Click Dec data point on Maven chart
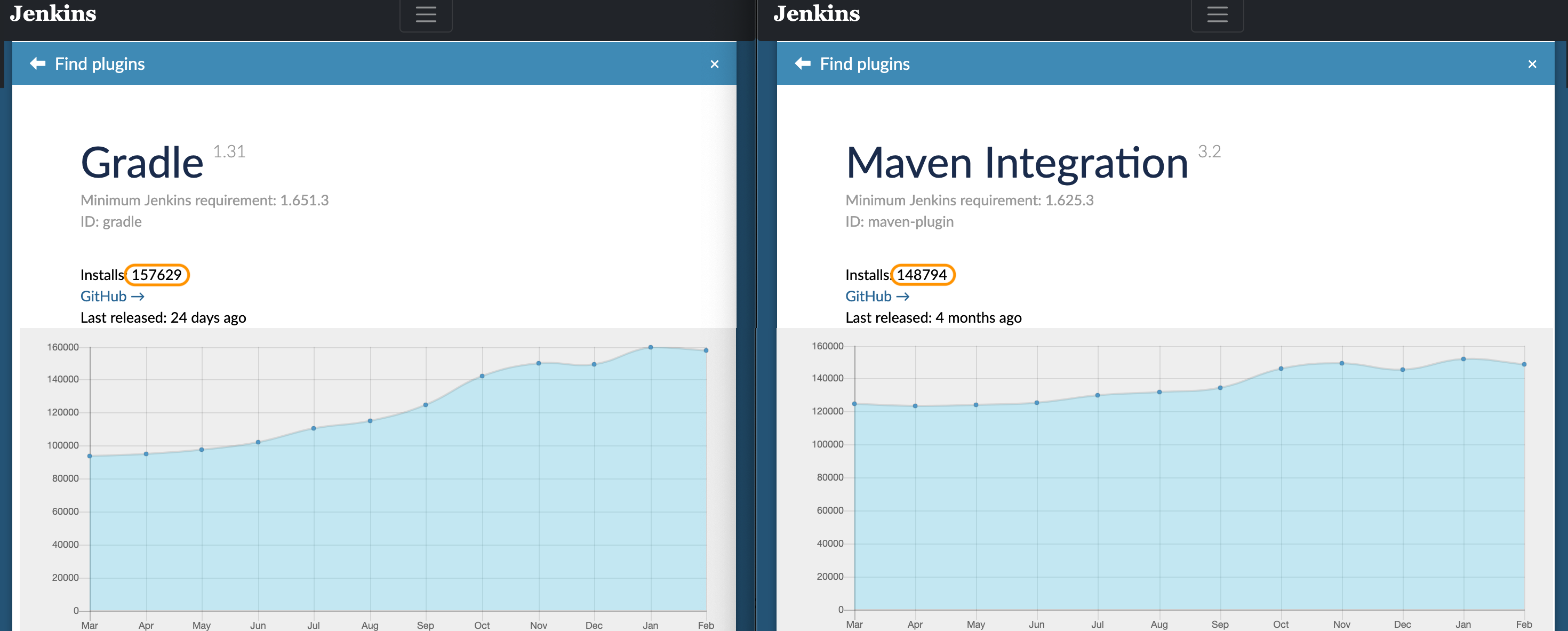The width and height of the screenshot is (1568, 631). click(x=1403, y=369)
